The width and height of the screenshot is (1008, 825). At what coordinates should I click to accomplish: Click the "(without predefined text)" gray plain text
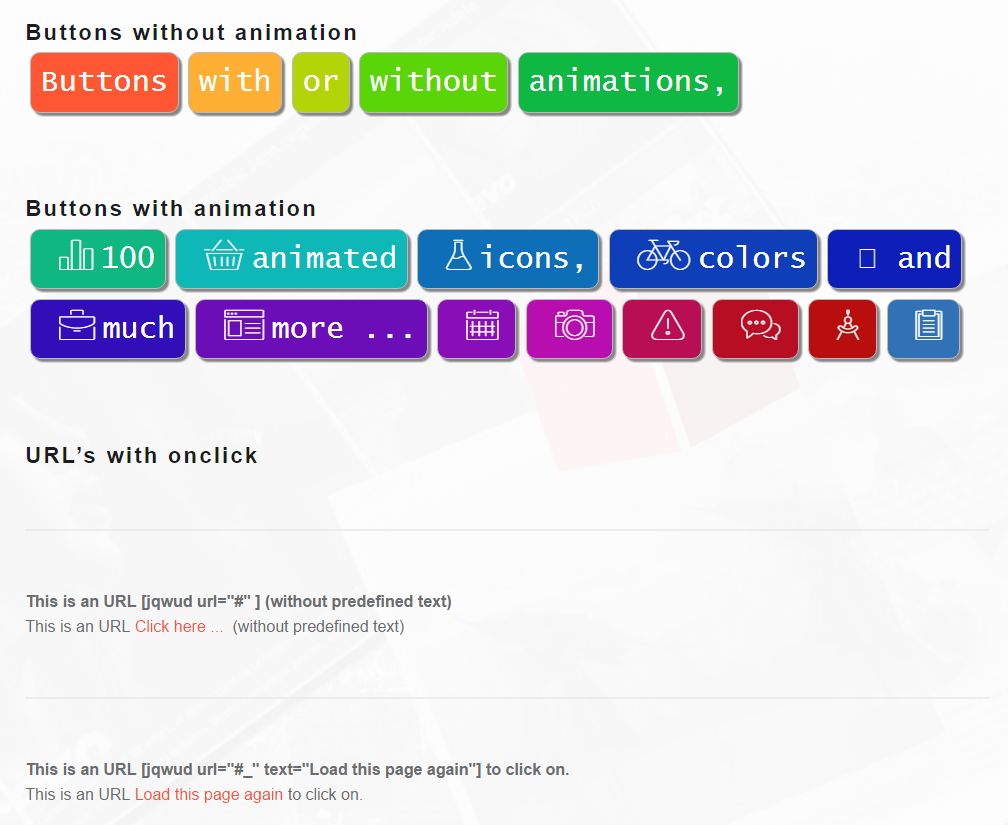pyautogui.click(x=318, y=626)
